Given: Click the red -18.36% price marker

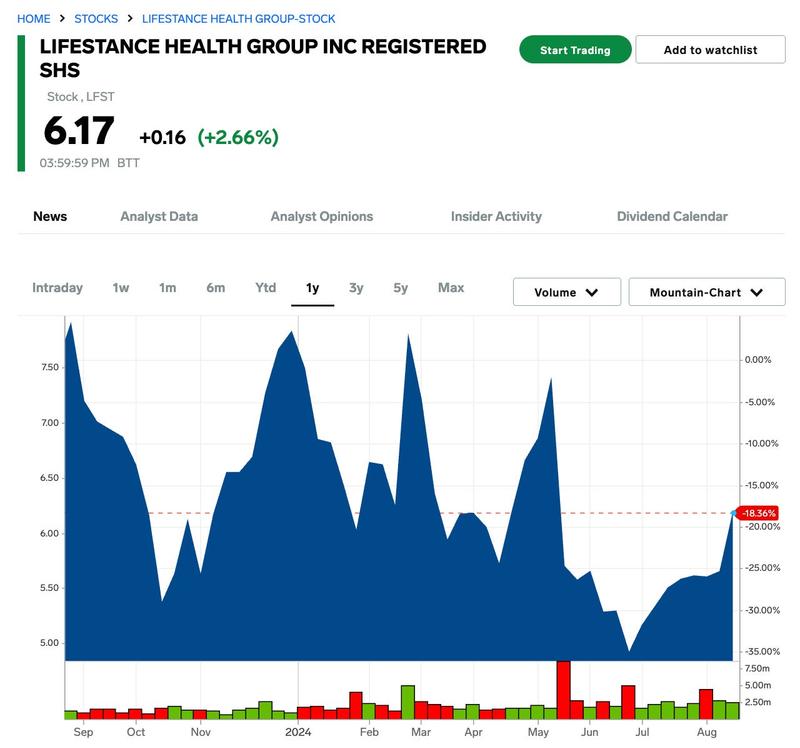Looking at the screenshot, I should coord(757,513).
